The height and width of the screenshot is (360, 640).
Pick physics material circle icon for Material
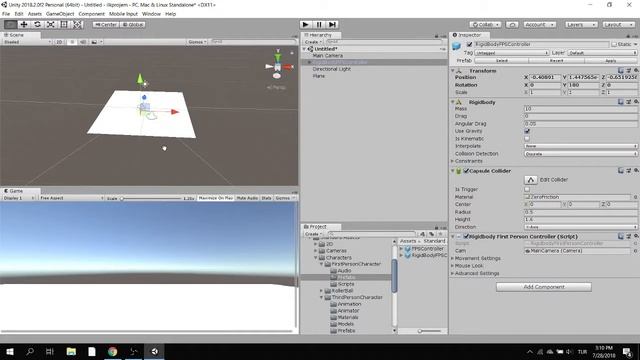635,197
